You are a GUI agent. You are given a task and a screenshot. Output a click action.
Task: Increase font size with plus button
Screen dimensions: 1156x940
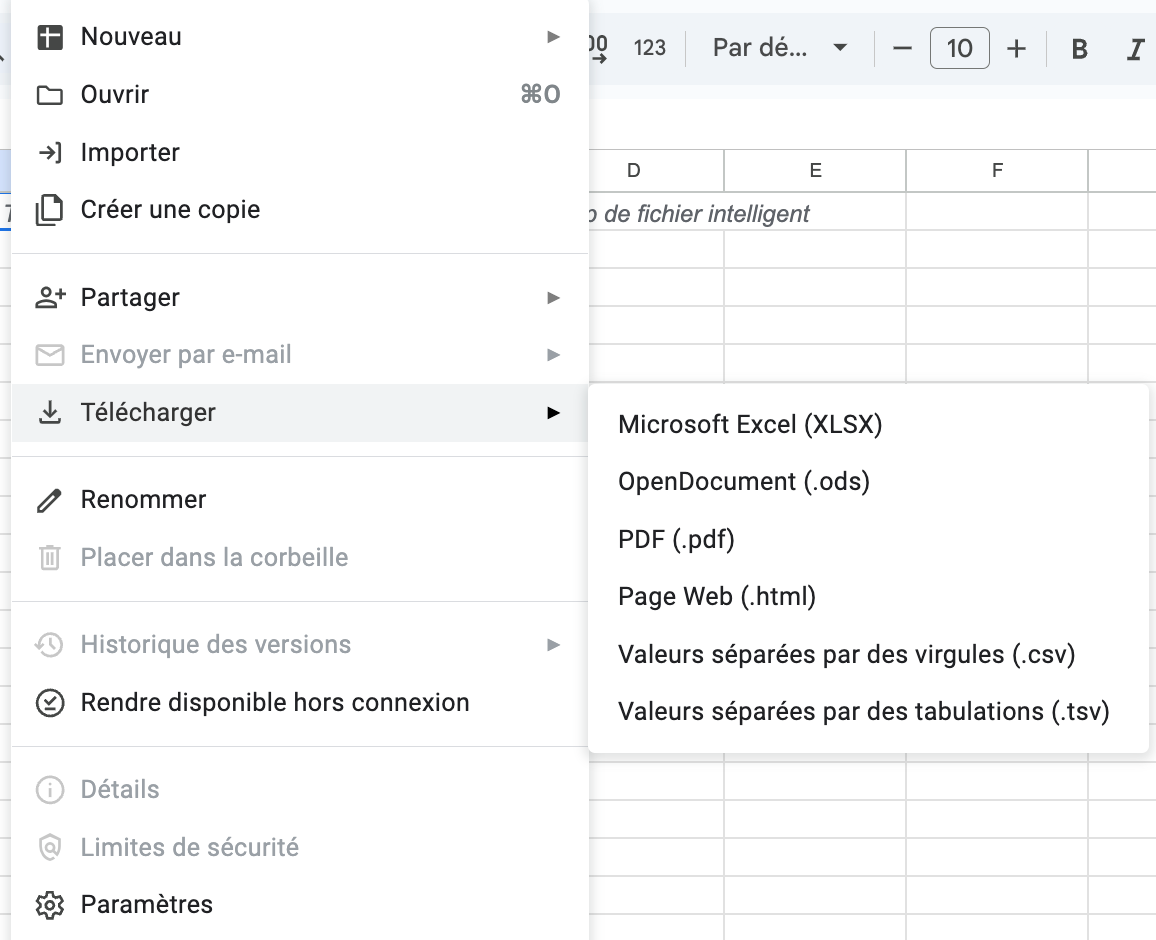[x=1016, y=47]
